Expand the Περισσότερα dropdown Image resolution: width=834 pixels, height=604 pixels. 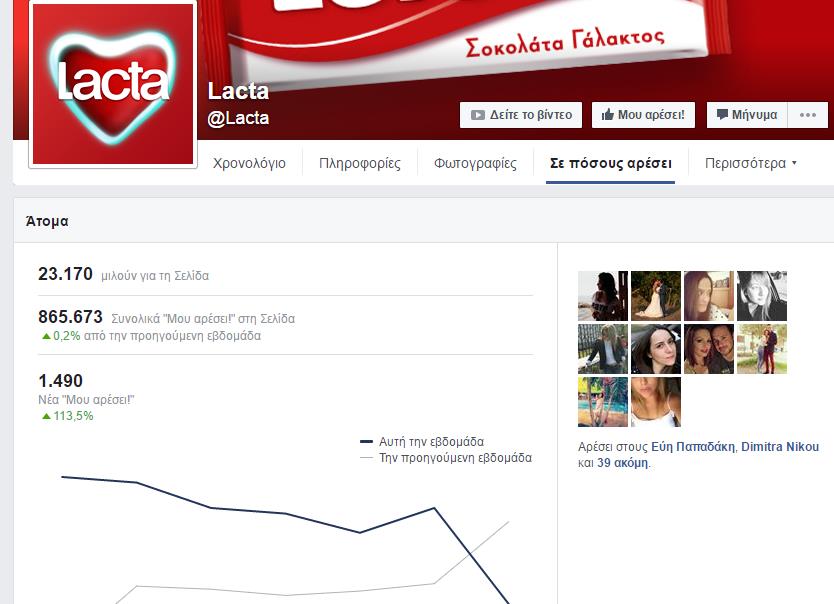pyautogui.click(x=750, y=163)
